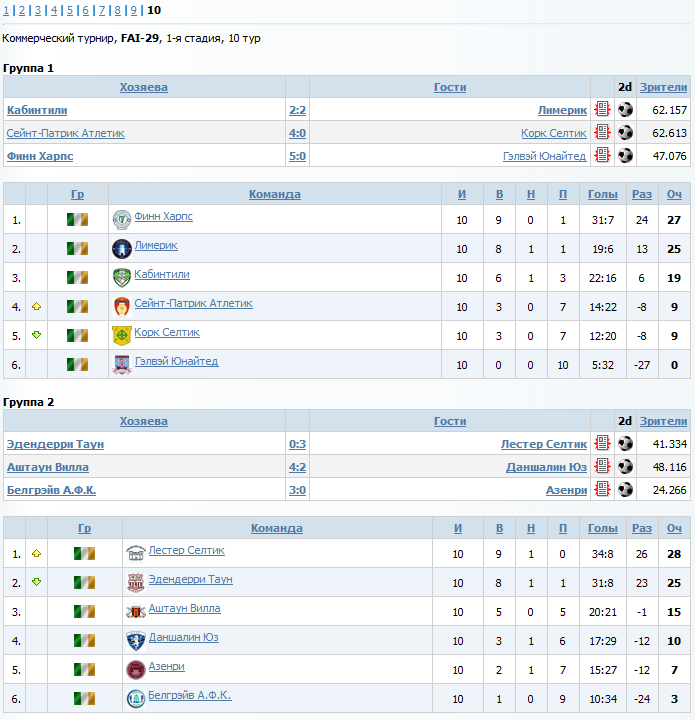Click Гэлвэй Юнайтед team link in standings
This screenshot has width=695, height=720.
(x=176, y=361)
